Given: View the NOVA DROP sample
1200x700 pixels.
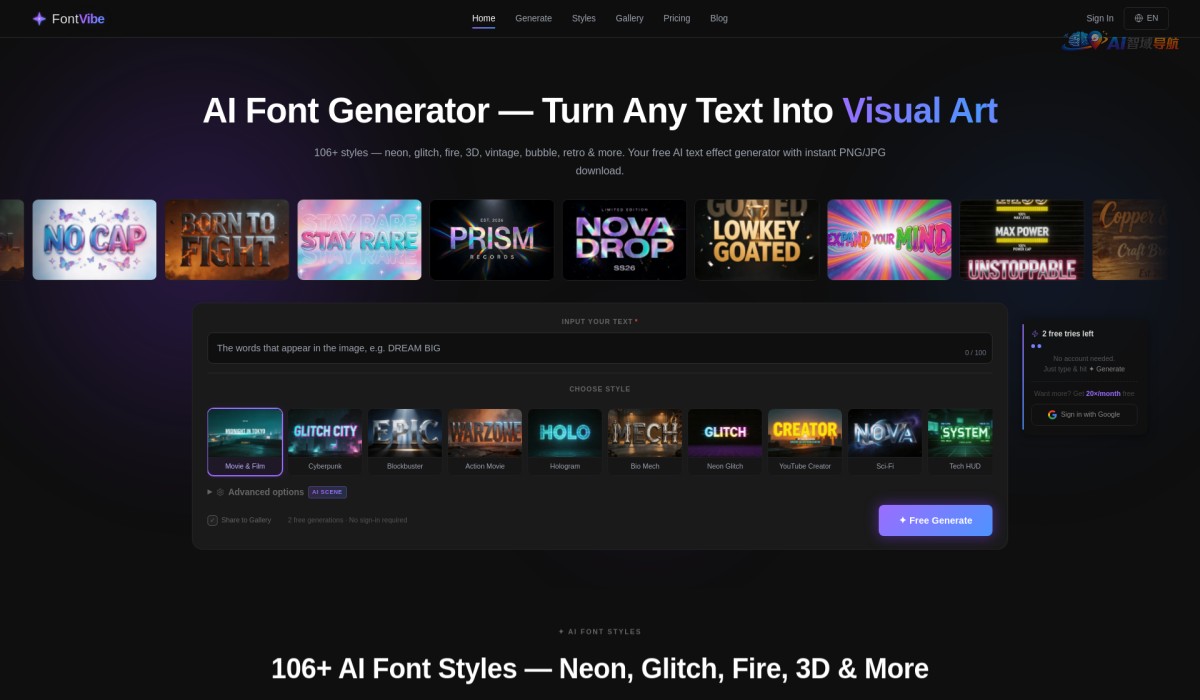Looking at the screenshot, I should [624, 240].
